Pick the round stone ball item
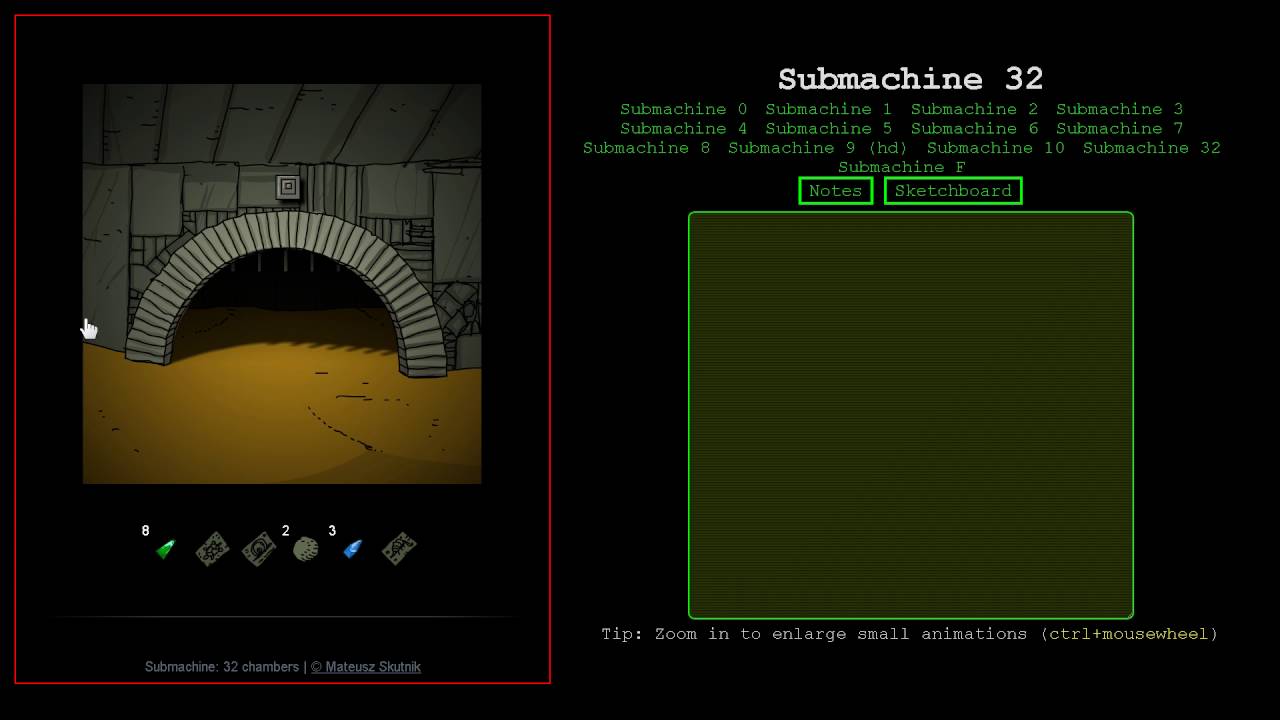Screen dimensions: 1280x720 click(x=305, y=549)
